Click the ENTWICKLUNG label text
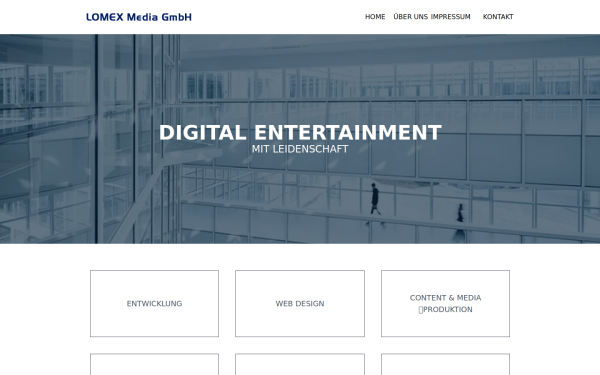This screenshot has width=600, height=375. [155, 303]
